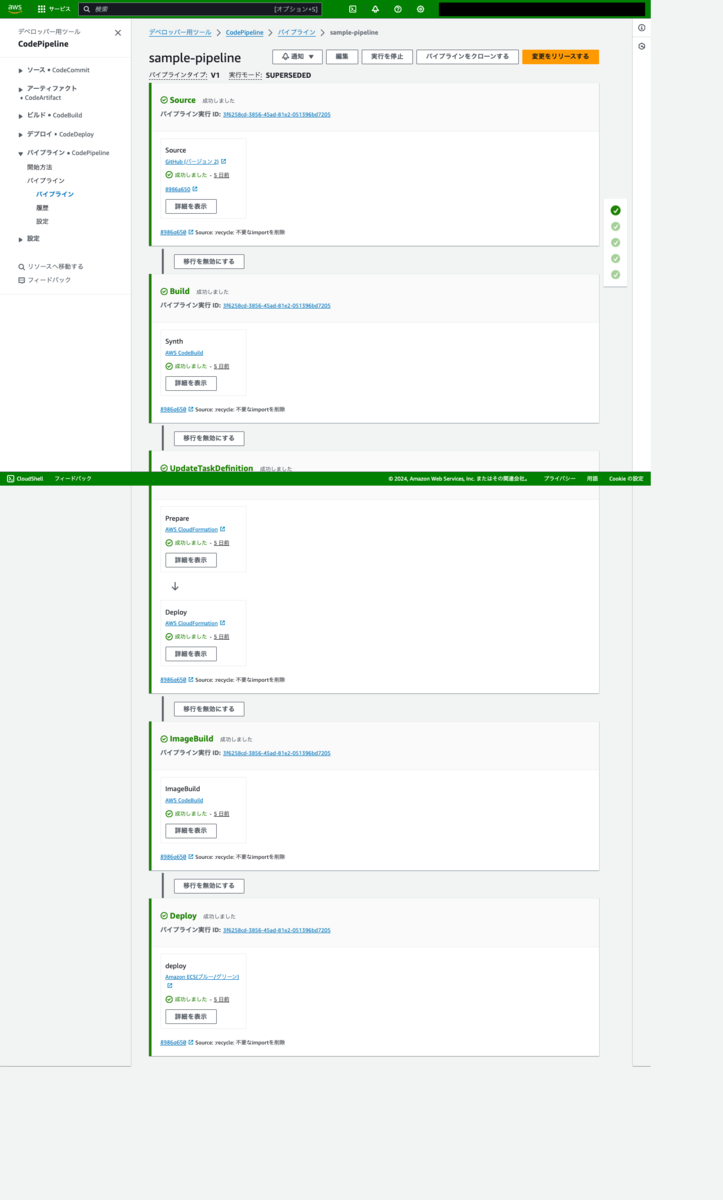Open CloudShell from the top bar icon
Image resolution: width=723 pixels, height=1200 pixels.
click(353, 9)
